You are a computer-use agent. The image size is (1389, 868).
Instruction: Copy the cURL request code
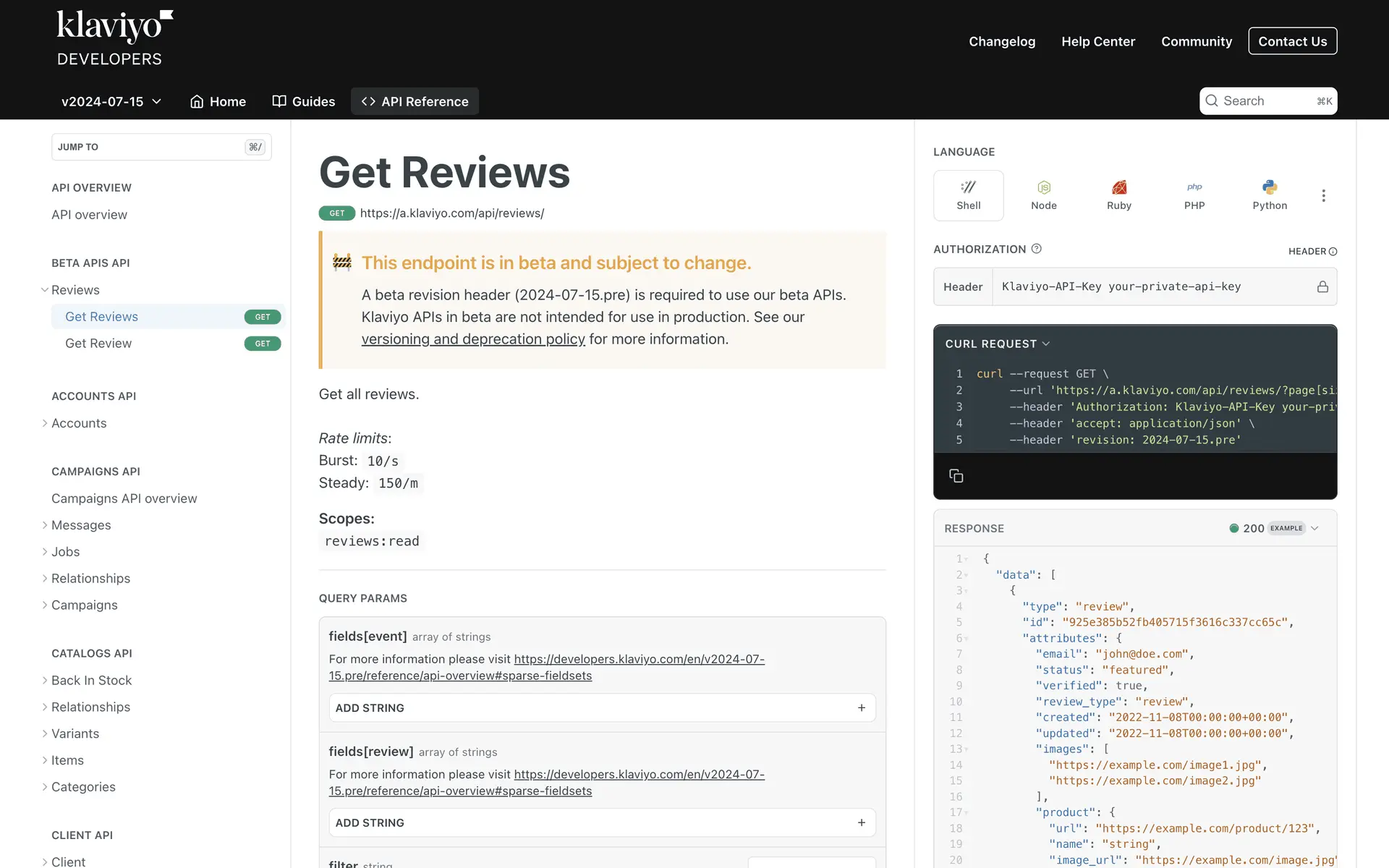(956, 476)
